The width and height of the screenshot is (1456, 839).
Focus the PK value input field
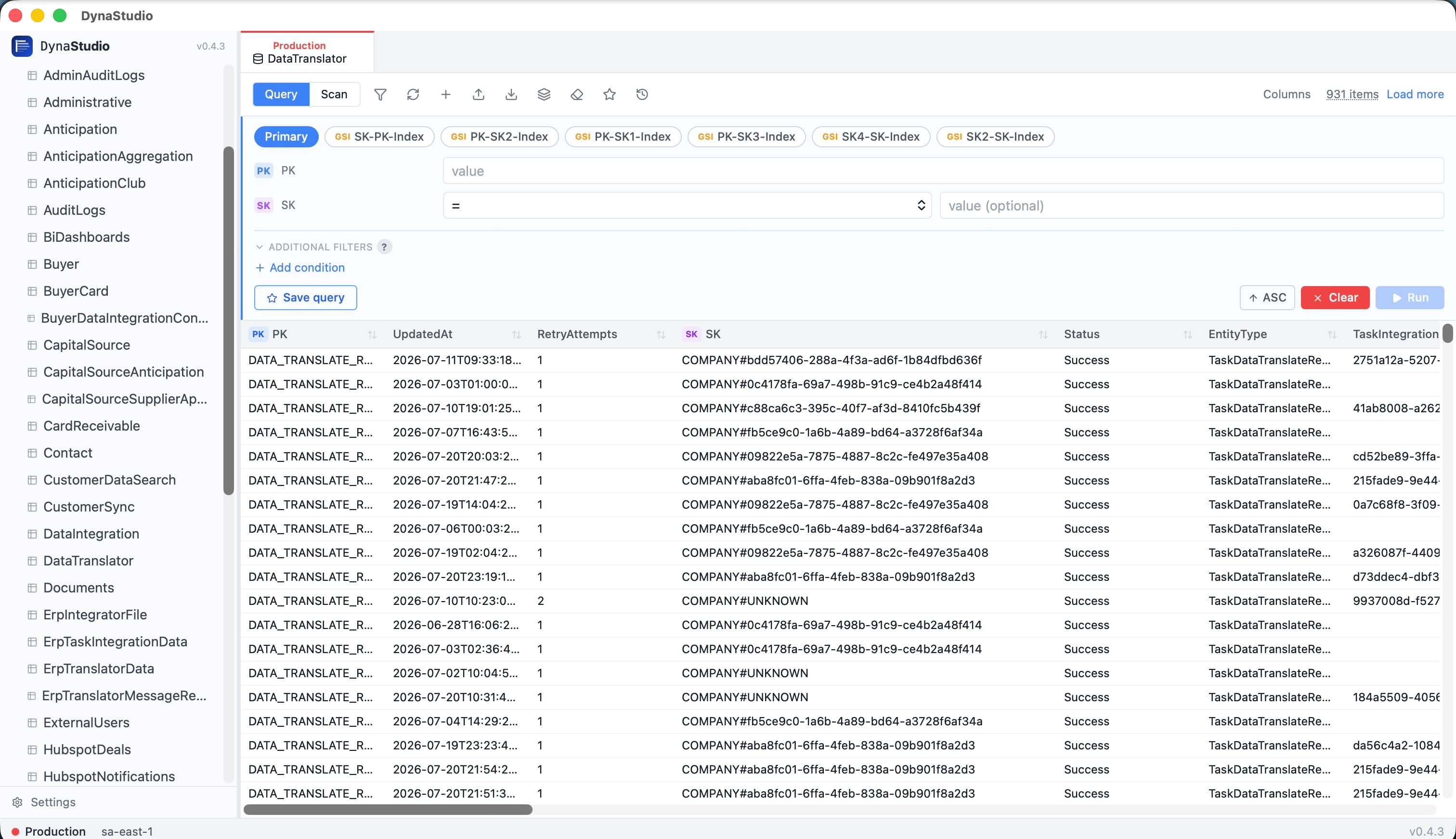[943, 170]
